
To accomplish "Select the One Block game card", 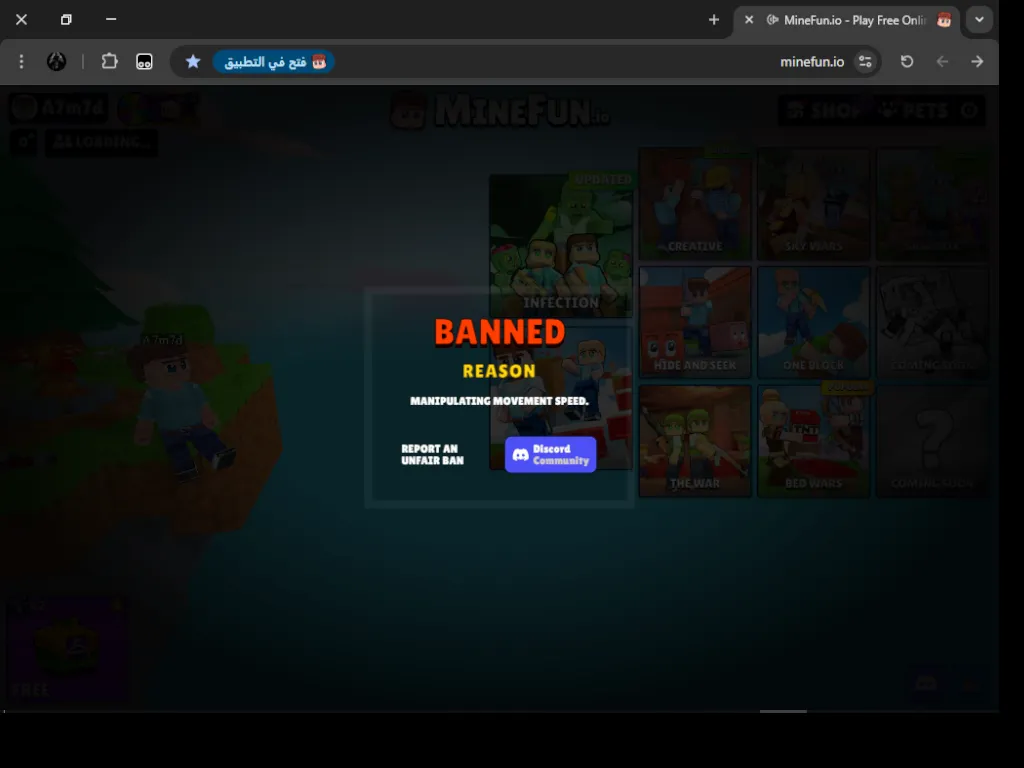I will (x=813, y=322).
